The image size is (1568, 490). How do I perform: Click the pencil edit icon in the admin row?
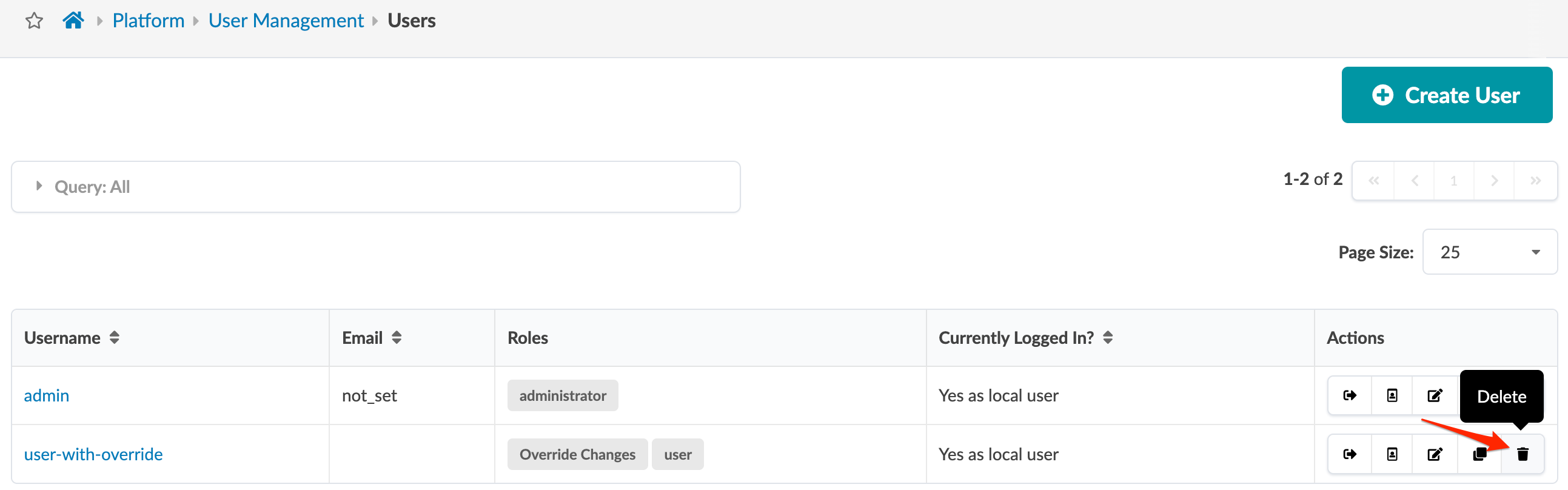[1435, 395]
